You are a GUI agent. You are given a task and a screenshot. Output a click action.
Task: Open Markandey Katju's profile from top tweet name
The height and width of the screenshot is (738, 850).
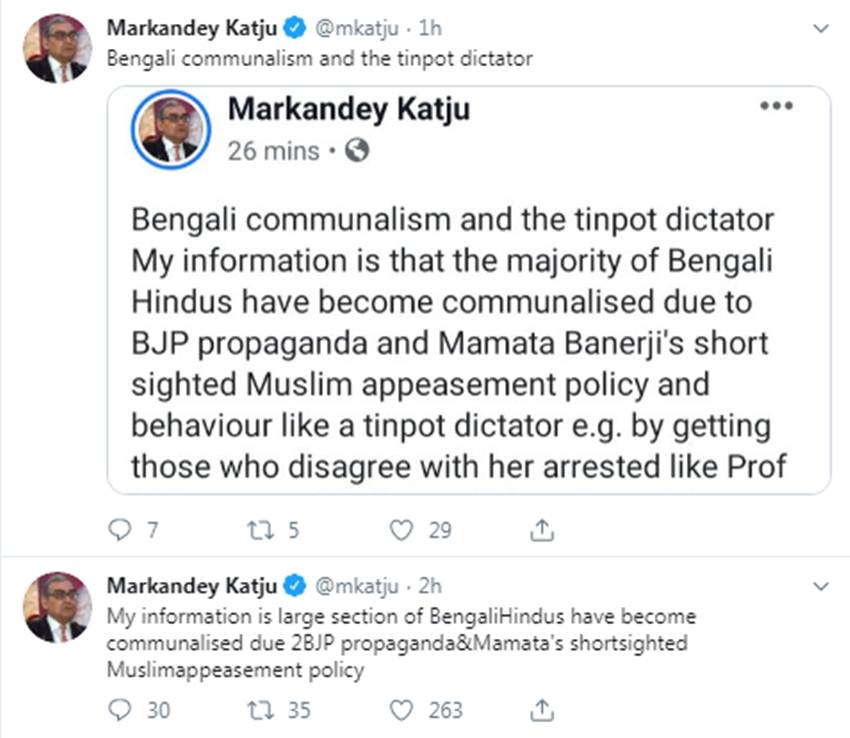click(190, 29)
